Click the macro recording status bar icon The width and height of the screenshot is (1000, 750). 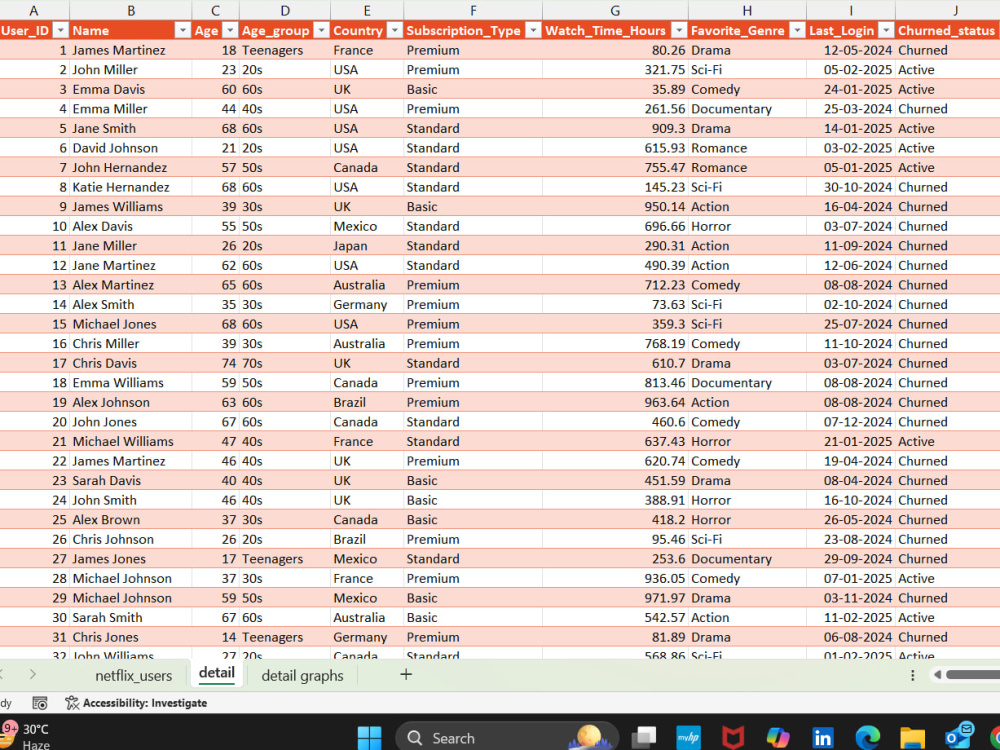click(x=40, y=703)
